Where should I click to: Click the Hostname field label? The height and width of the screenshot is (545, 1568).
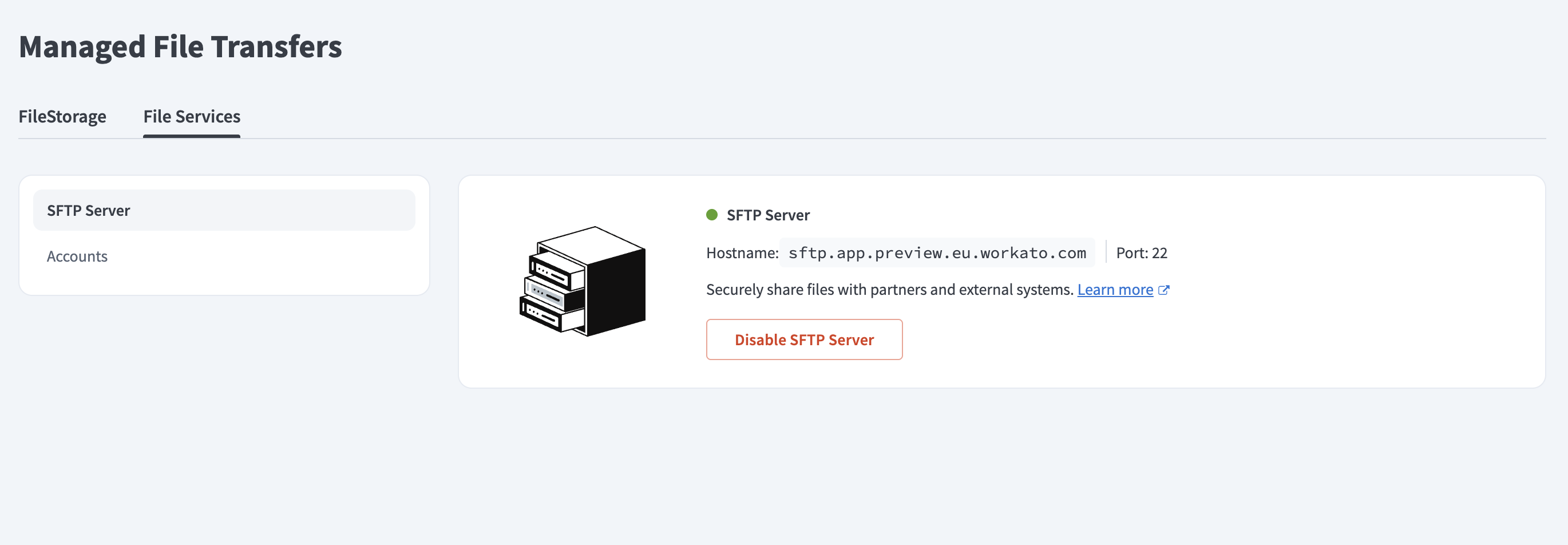point(739,252)
